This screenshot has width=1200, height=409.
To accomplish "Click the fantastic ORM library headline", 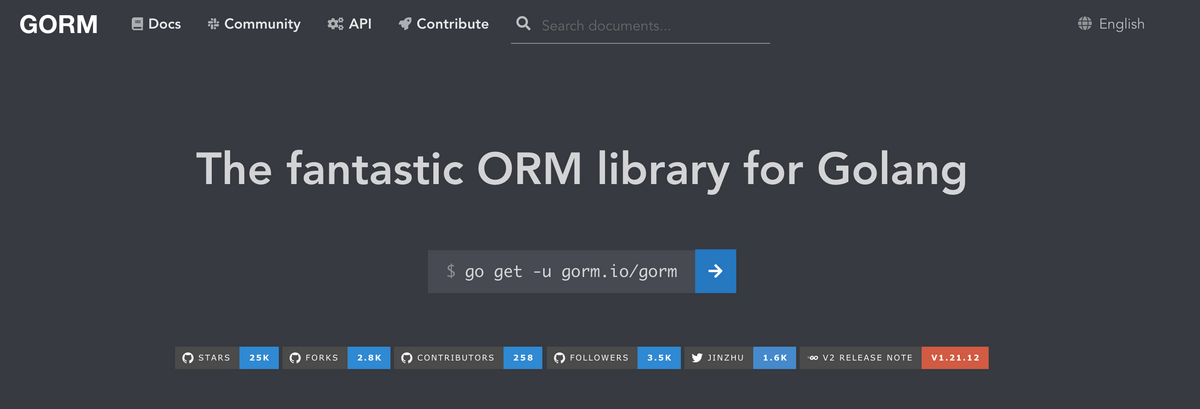I will click(582, 169).
